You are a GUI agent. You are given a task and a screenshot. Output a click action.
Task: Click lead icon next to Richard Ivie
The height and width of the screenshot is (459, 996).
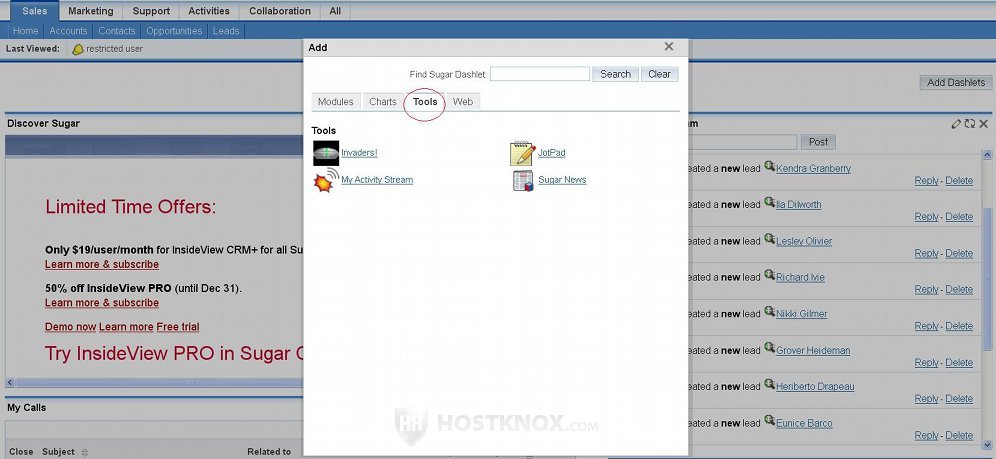point(769,276)
